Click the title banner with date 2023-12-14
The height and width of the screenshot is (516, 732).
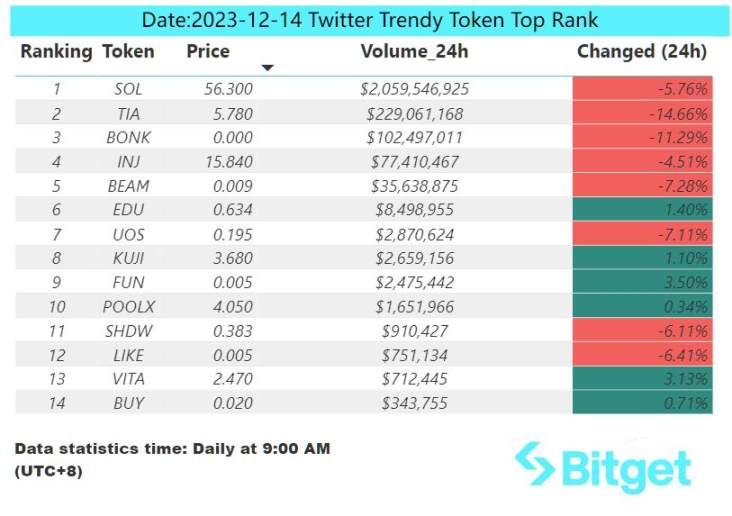tap(370, 21)
